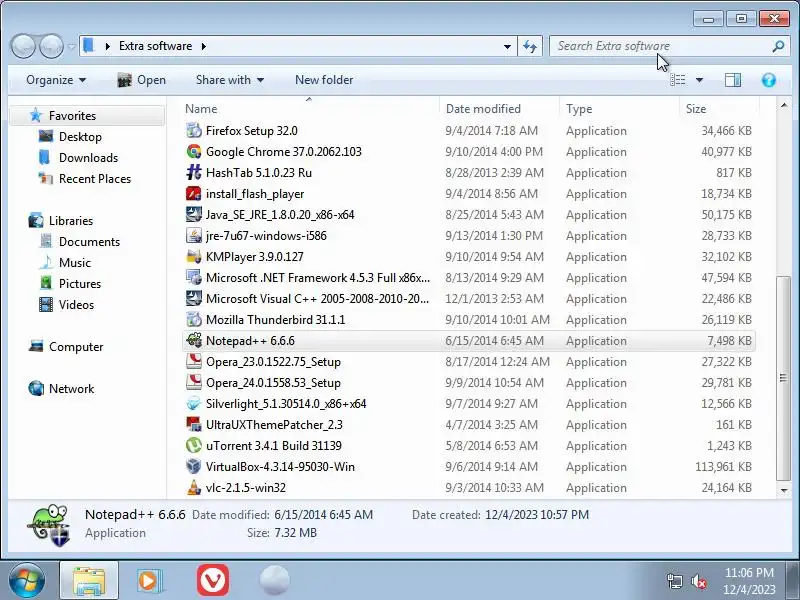Refresh the Extra software folder
This screenshot has height=600, width=800.
tap(530, 46)
